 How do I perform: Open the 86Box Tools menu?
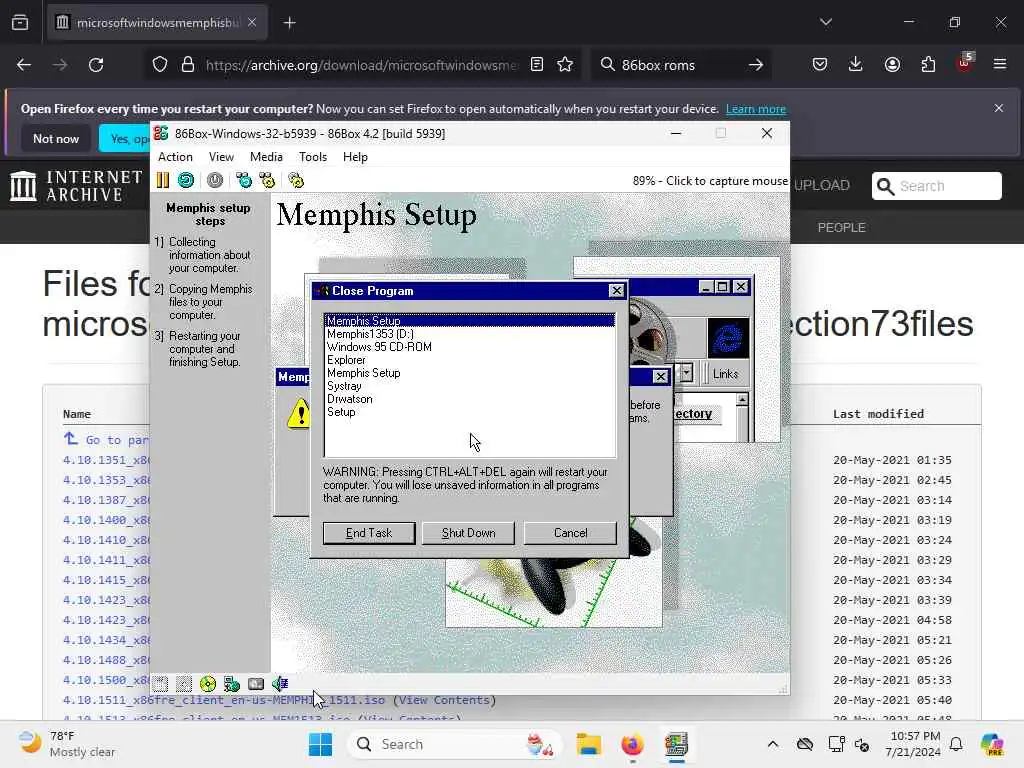[313, 157]
